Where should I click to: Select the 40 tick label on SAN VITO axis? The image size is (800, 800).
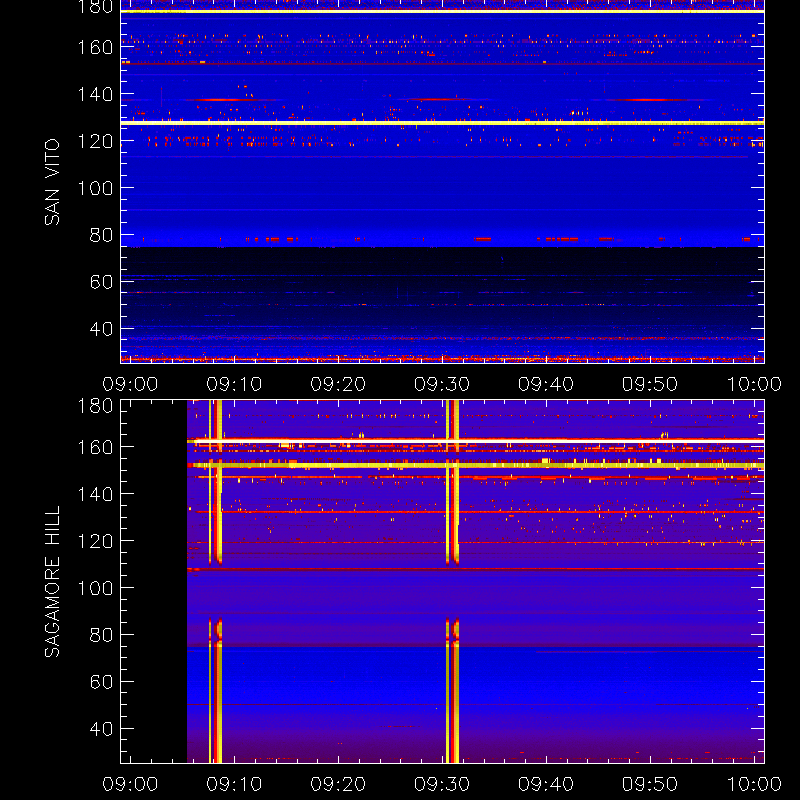pyautogui.click(x=101, y=329)
